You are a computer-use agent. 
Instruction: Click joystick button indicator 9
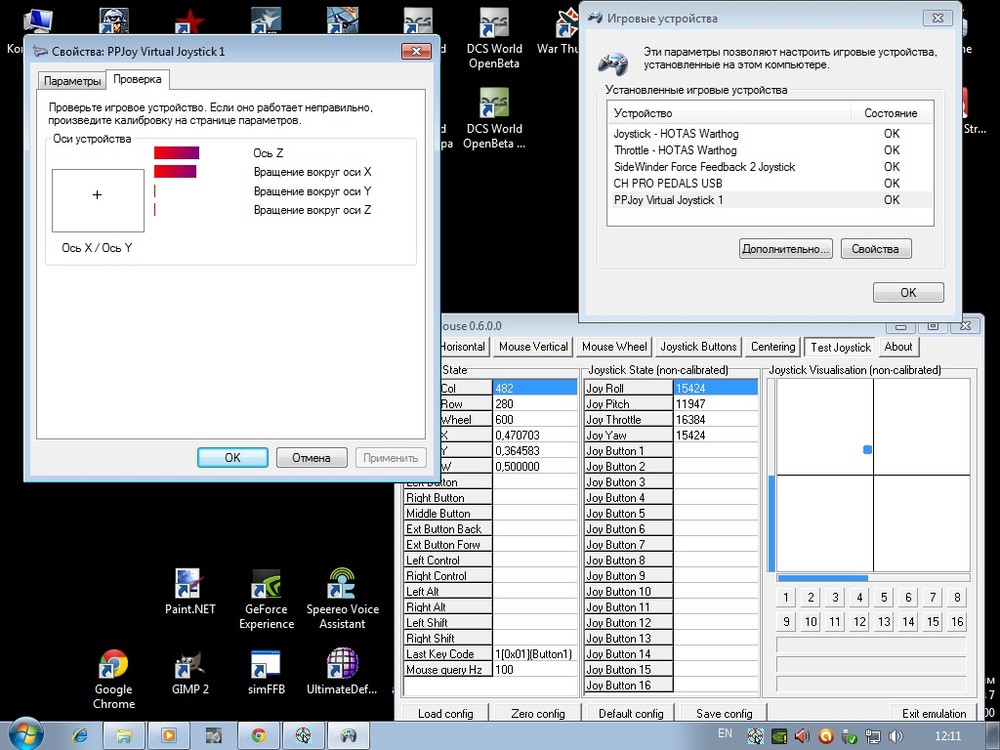tap(786, 622)
